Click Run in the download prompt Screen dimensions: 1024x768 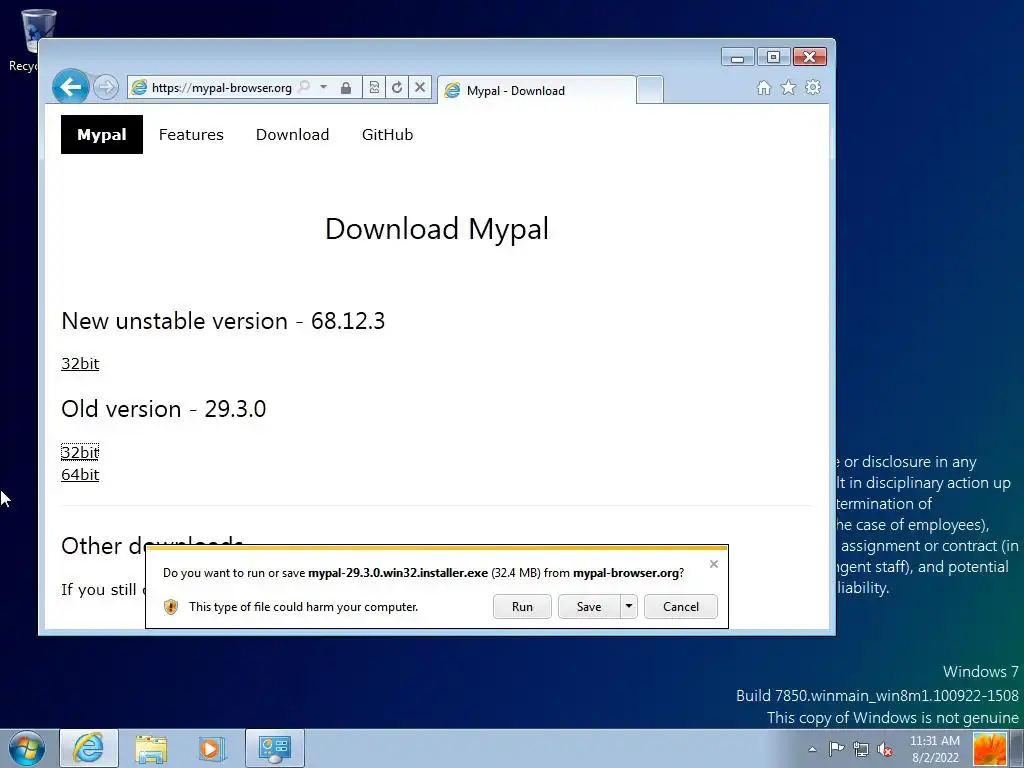click(522, 607)
